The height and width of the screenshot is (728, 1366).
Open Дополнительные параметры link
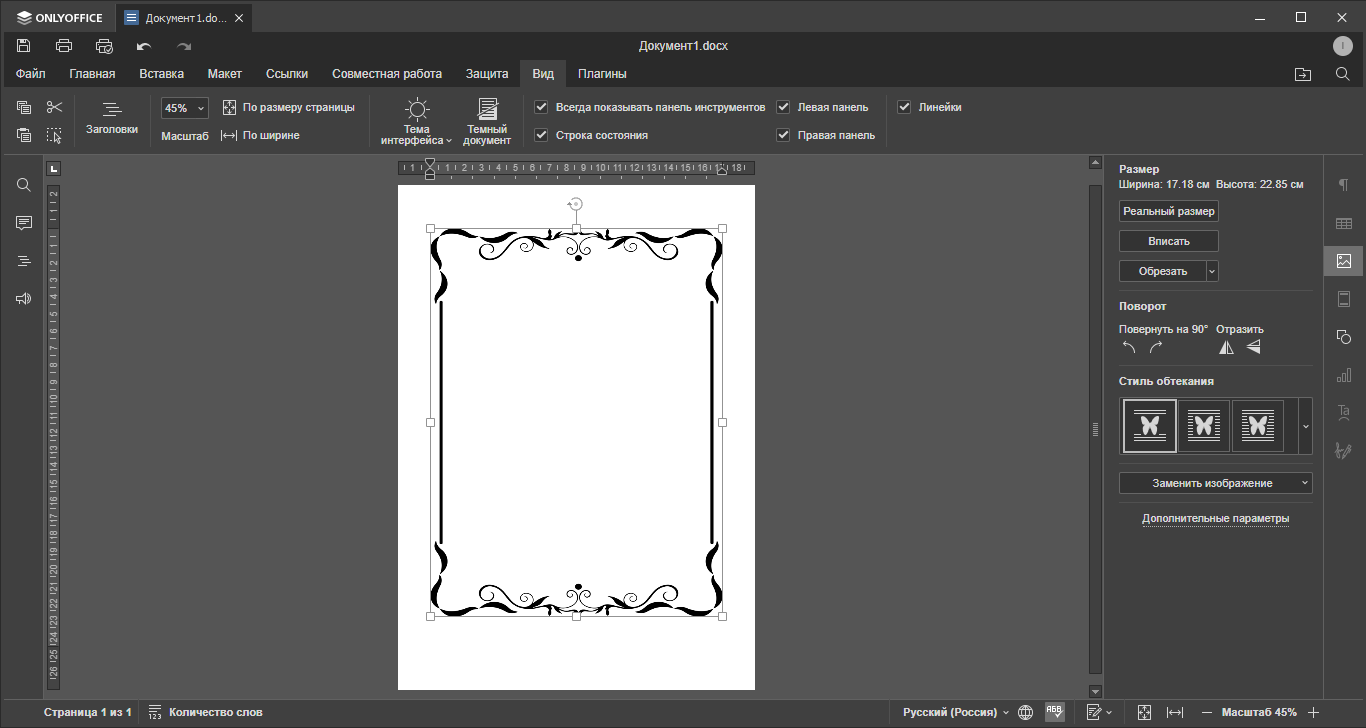pyautogui.click(x=1216, y=518)
